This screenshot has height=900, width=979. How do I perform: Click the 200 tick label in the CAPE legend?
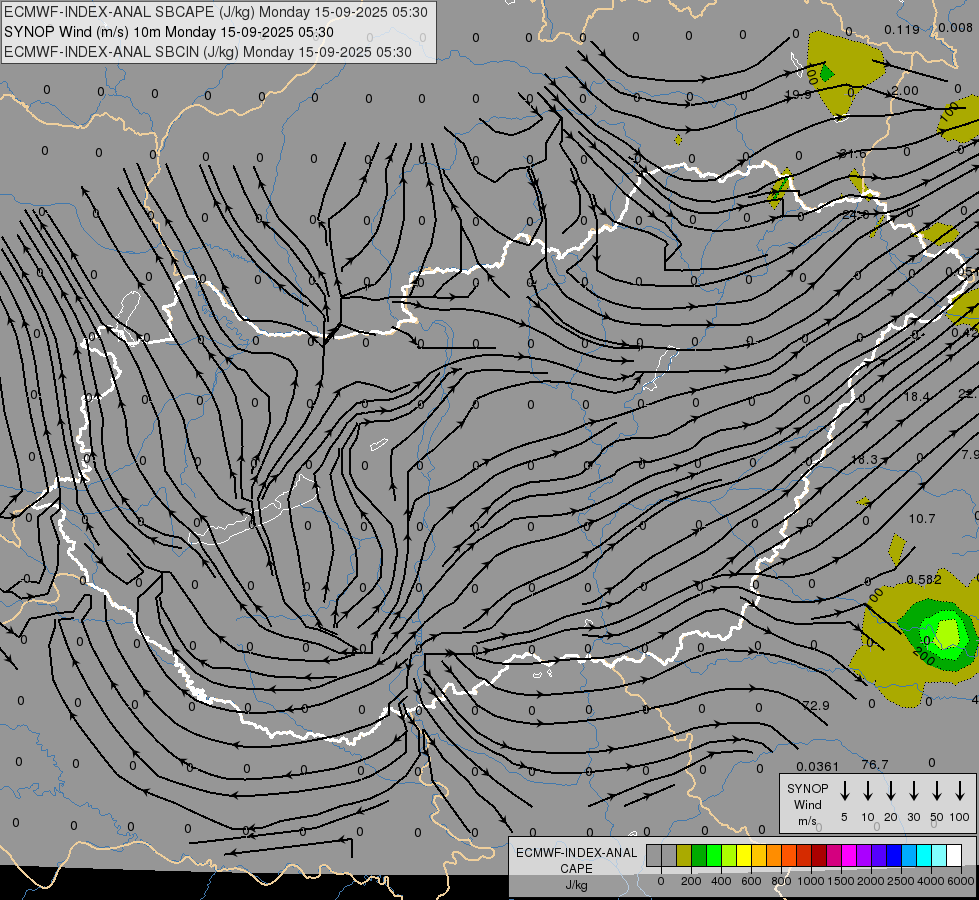pos(691,881)
